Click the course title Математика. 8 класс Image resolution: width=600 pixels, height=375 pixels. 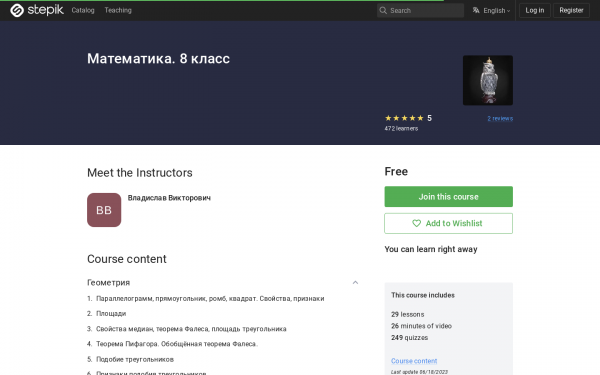pos(158,59)
